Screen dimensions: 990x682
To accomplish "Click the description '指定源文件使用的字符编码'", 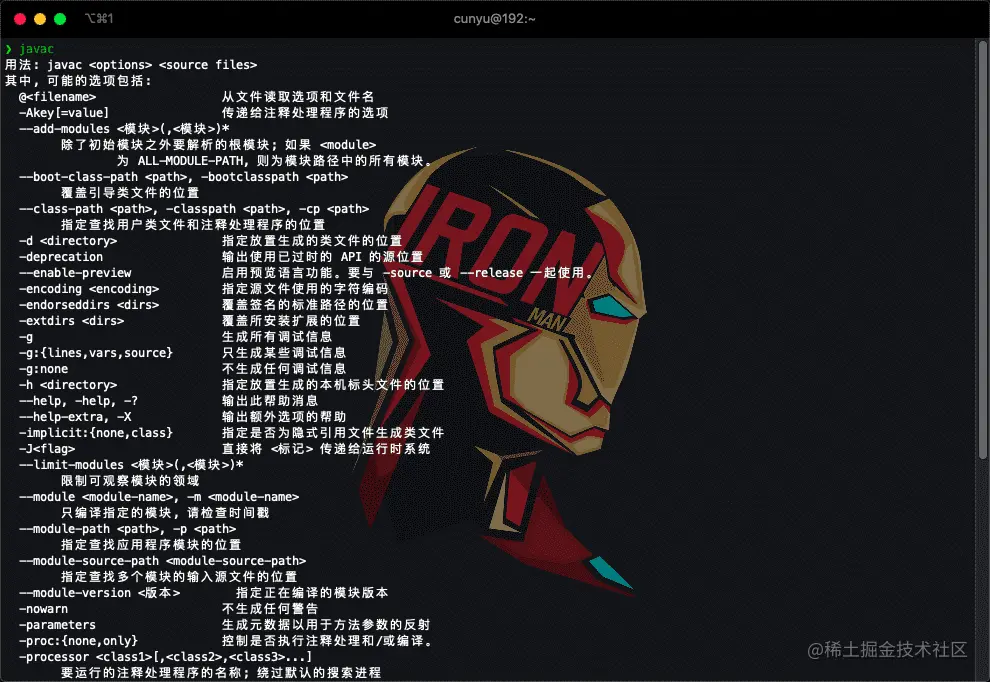I will [305, 289].
